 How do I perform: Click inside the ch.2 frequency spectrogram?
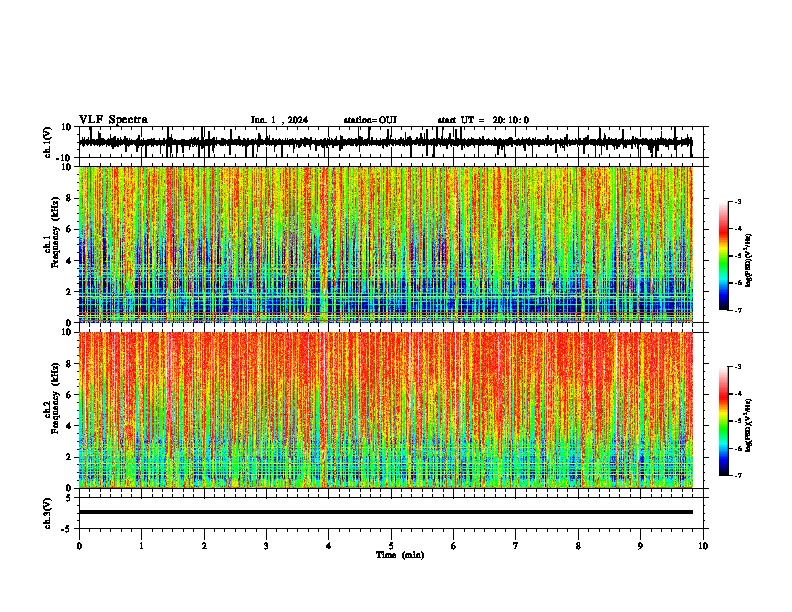point(385,410)
